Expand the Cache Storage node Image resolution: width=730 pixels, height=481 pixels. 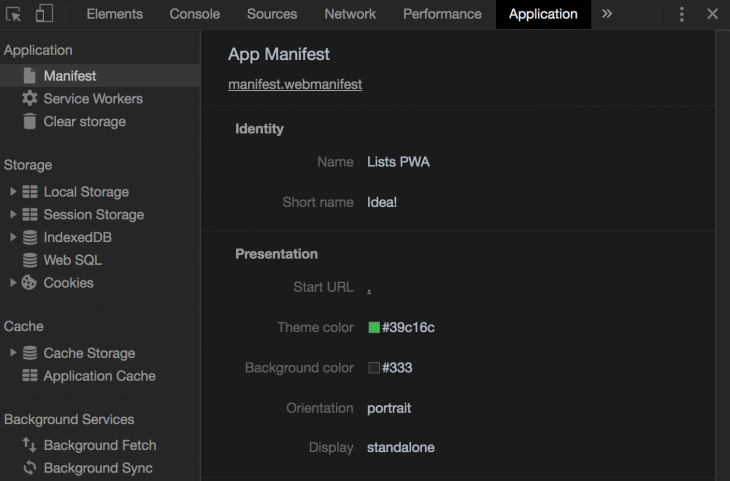click(x=13, y=353)
